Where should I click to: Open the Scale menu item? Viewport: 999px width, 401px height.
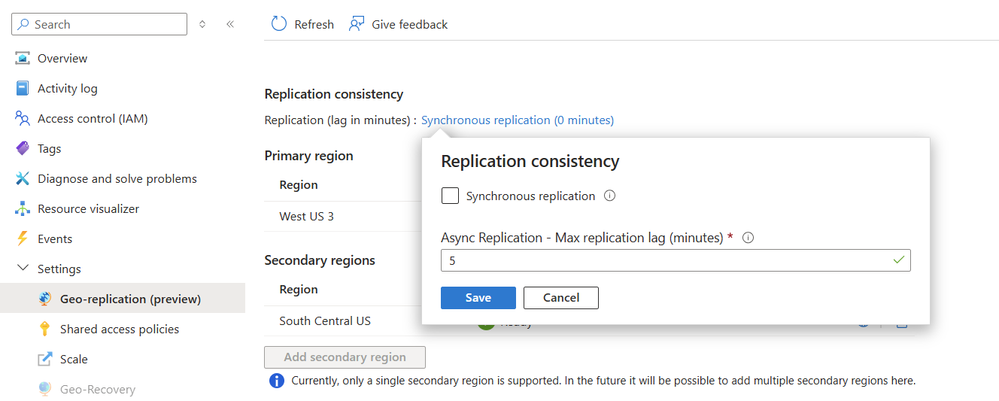73,358
